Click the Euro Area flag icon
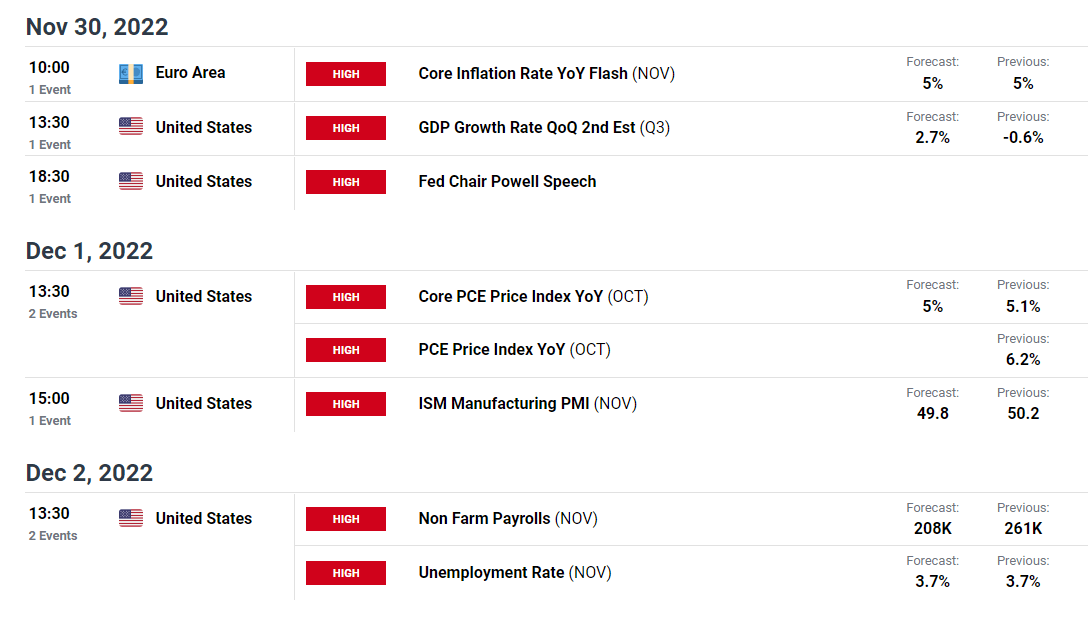1088x624 pixels. click(130, 74)
